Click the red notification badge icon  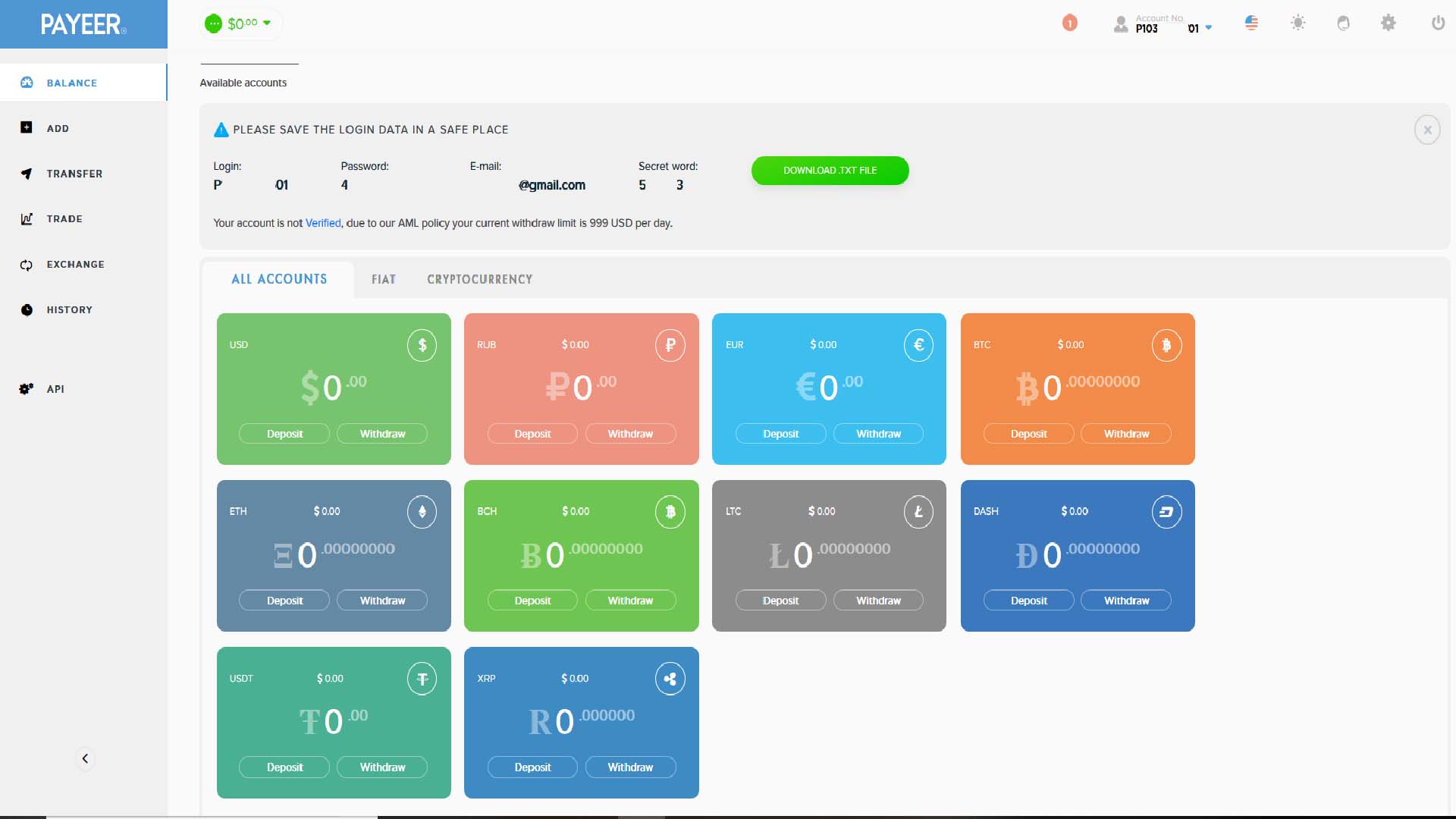point(1069,24)
